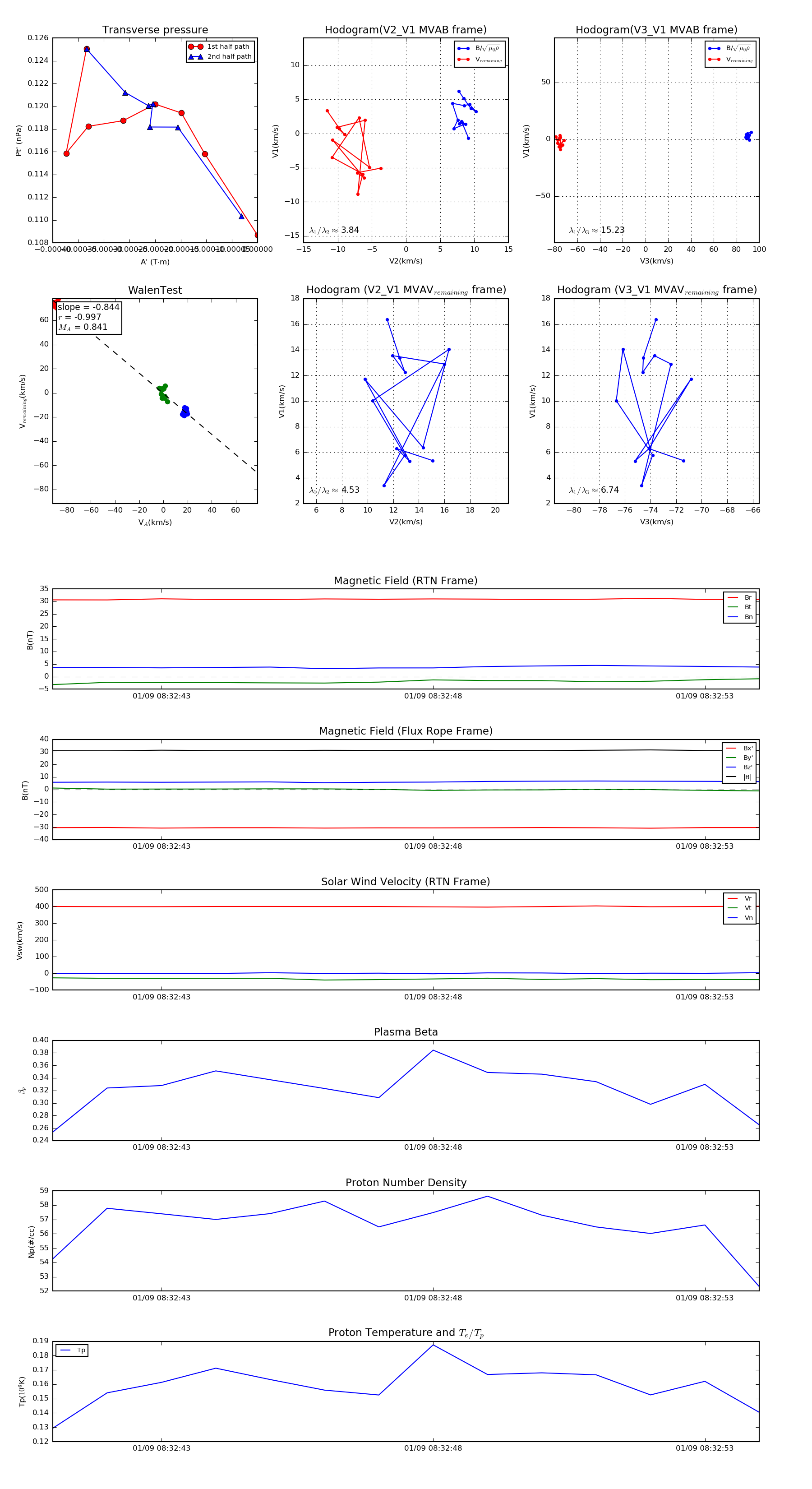Click the 'Vr' legend entry
The width and height of the screenshot is (812, 1489).
tap(740, 898)
